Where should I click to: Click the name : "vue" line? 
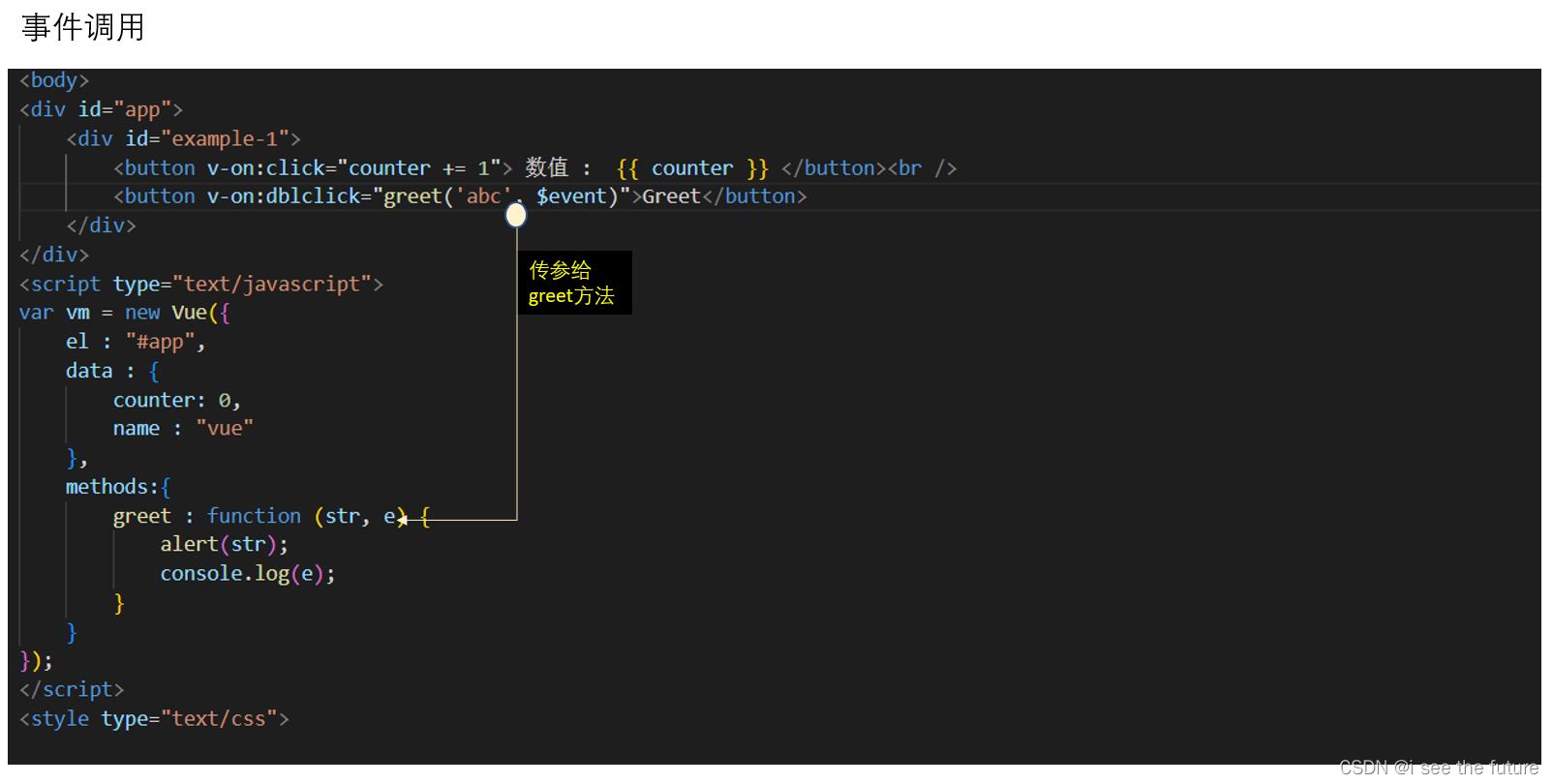[183, 428]
